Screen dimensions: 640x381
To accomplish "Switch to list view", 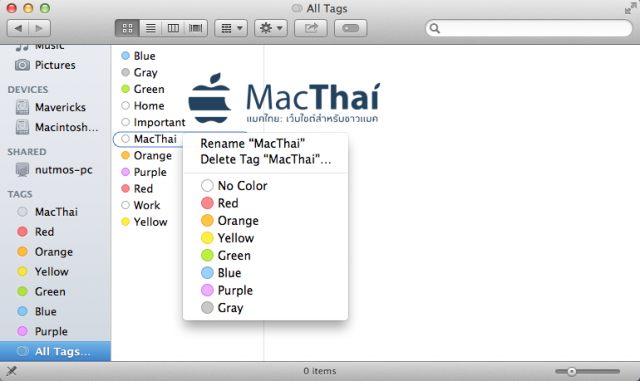I will point(151,28).
